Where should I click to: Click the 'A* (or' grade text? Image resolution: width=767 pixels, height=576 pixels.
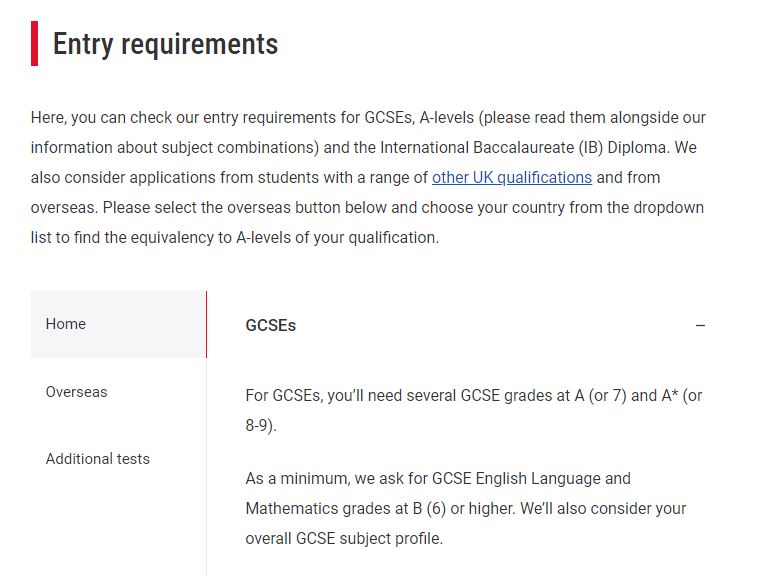(x=682, y=395)
